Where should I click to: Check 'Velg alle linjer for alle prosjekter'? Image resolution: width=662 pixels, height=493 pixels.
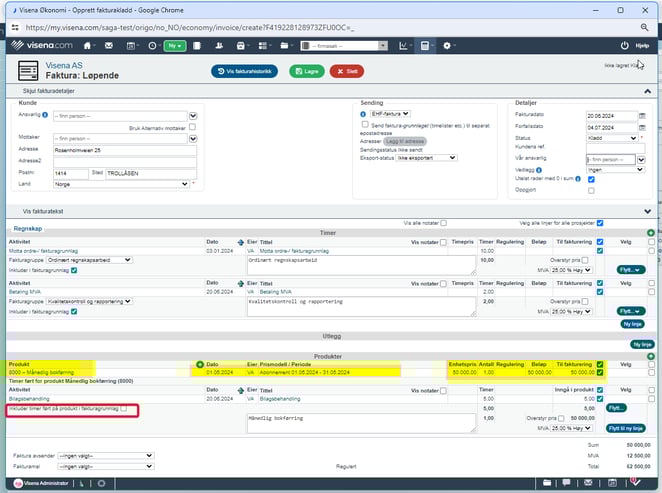coord(602,222)
